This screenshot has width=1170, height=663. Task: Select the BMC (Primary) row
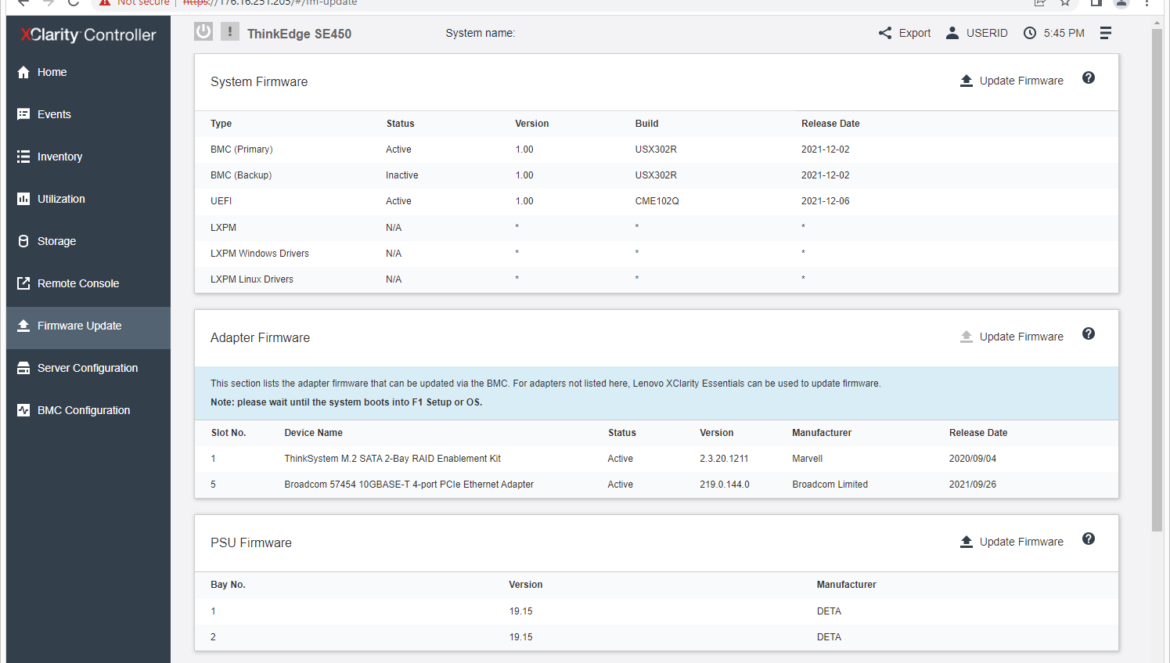pyautogui.click(x=657, y=149)
